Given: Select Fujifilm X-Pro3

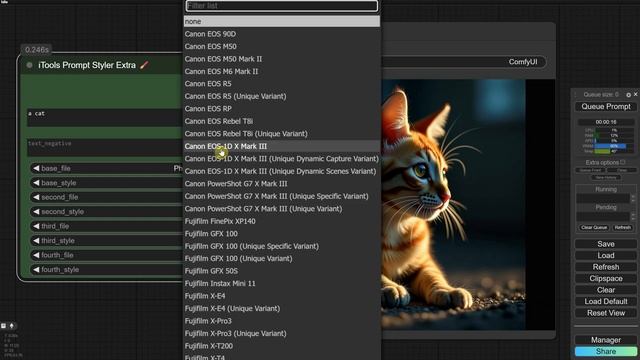Looking at the screenshot, I should 282,321.
